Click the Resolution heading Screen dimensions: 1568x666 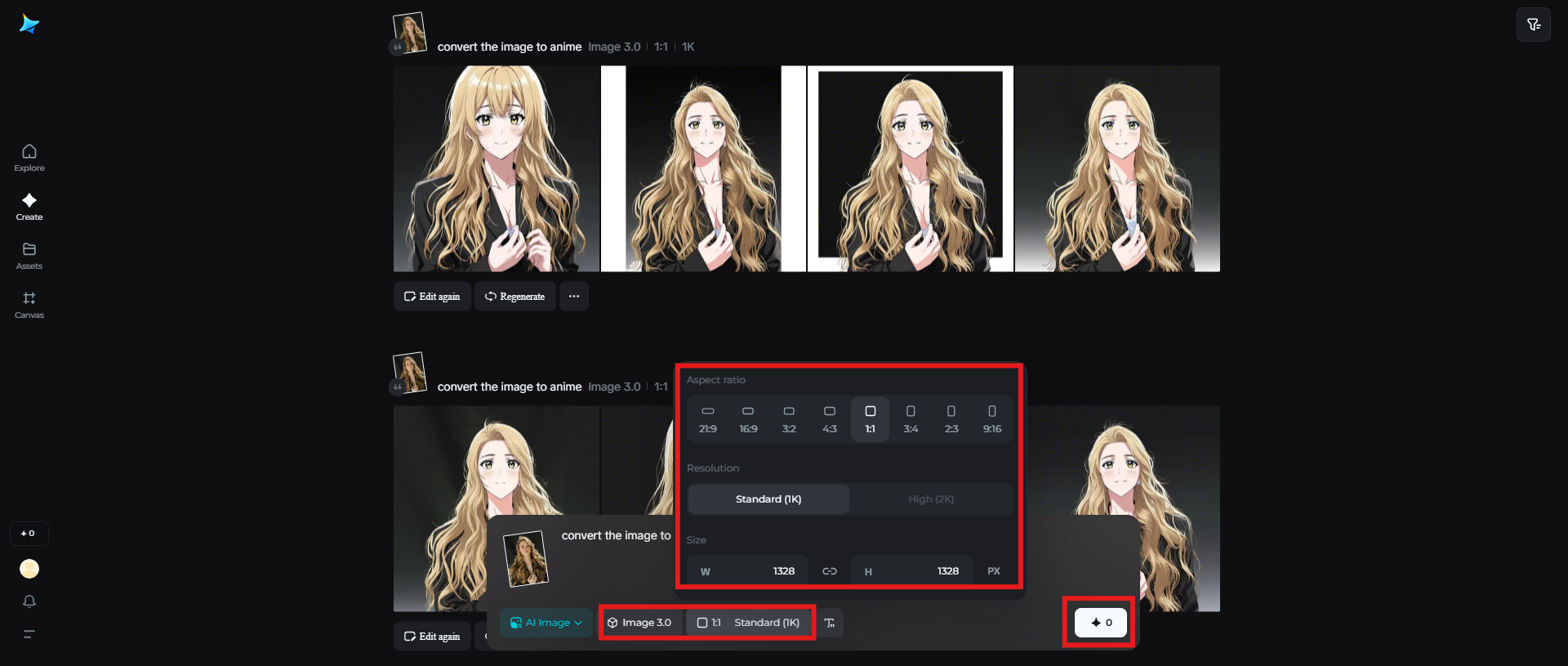tap(713, 468)
